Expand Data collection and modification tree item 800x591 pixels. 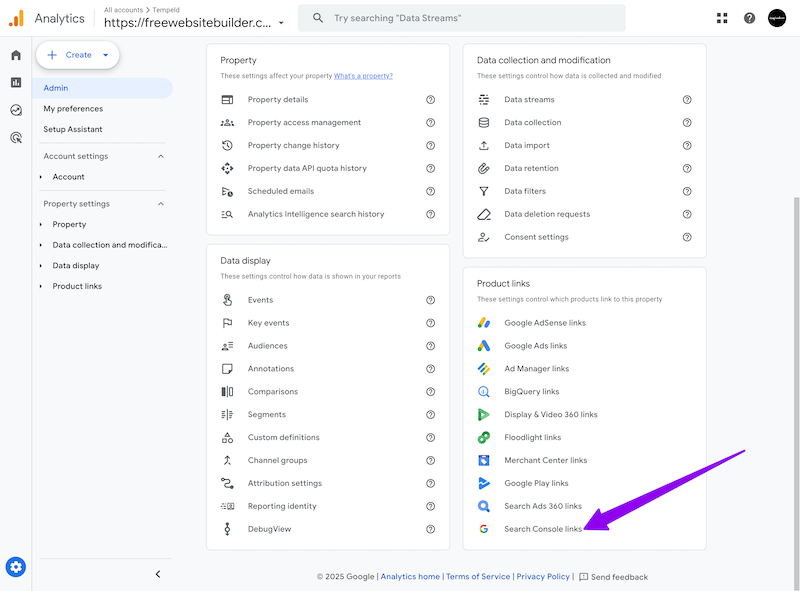(x=41, y=245)
